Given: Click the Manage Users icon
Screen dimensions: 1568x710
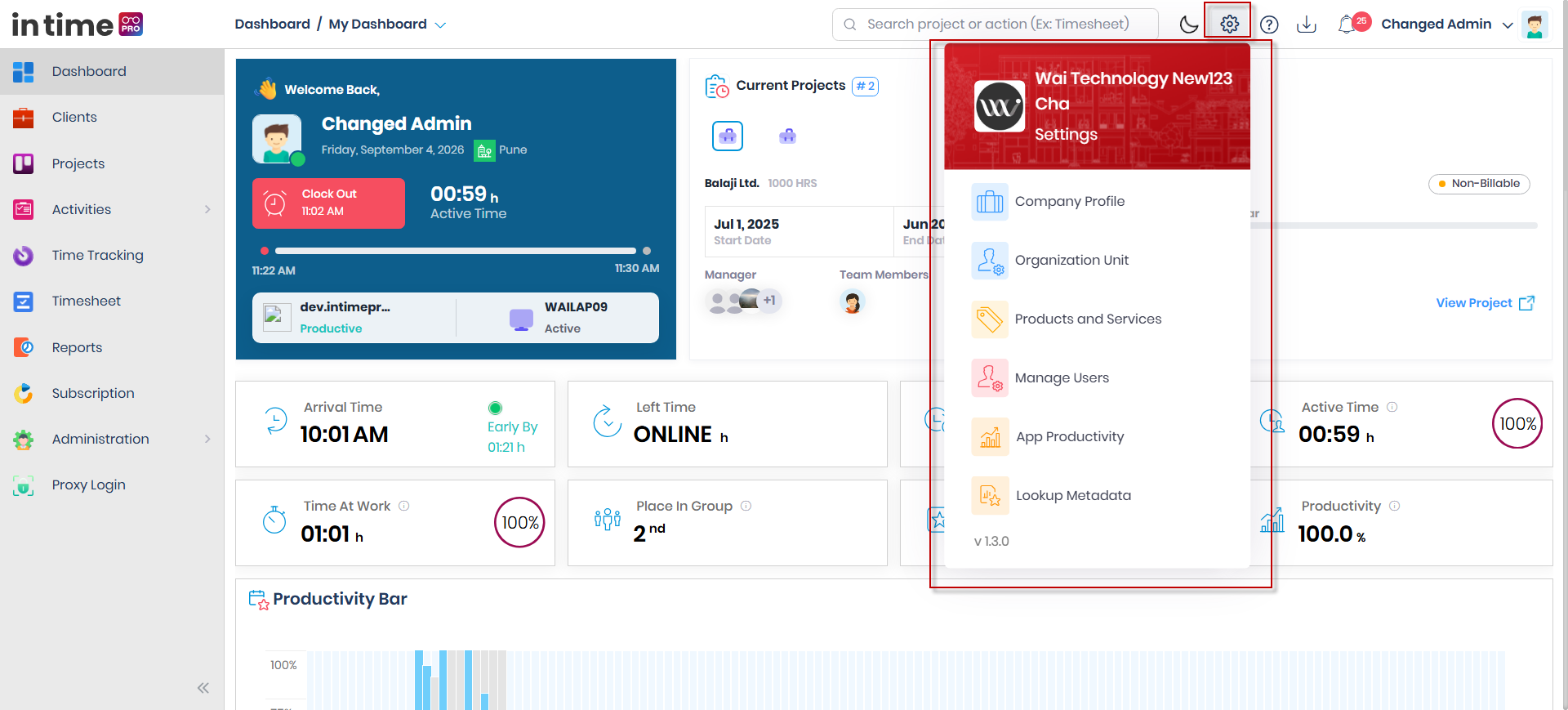Looking at the screenshot, I should pyautogui.click(x=990, y=378).
